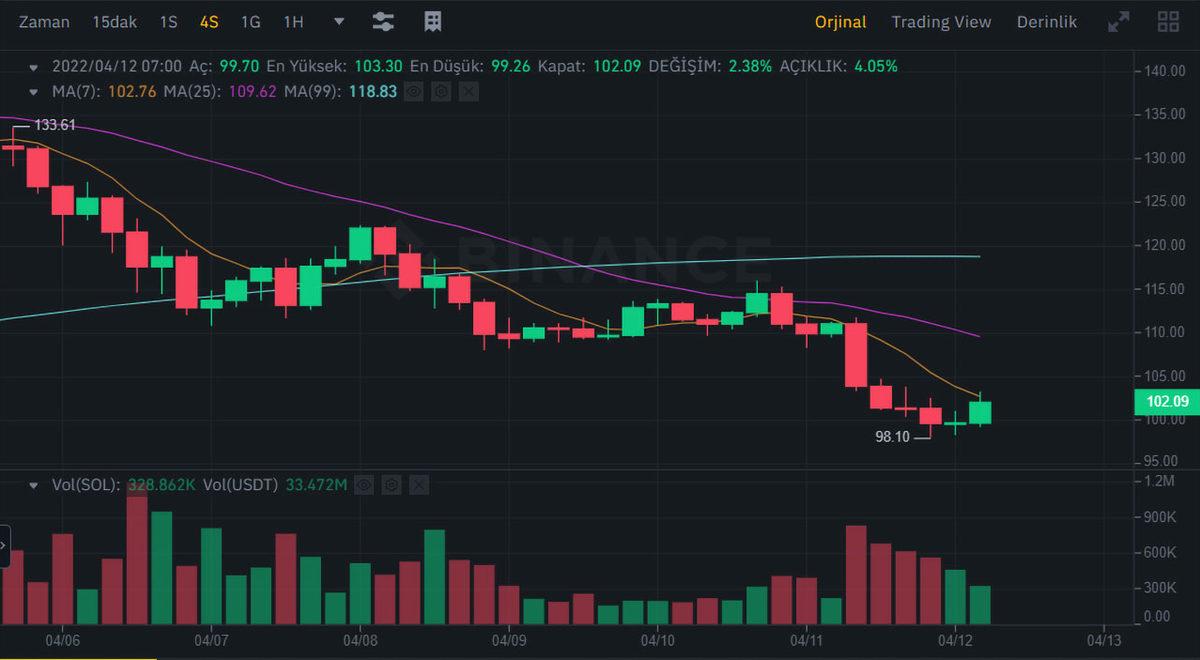
Task: Select the 15dak interval
Action: coord(115,22)
